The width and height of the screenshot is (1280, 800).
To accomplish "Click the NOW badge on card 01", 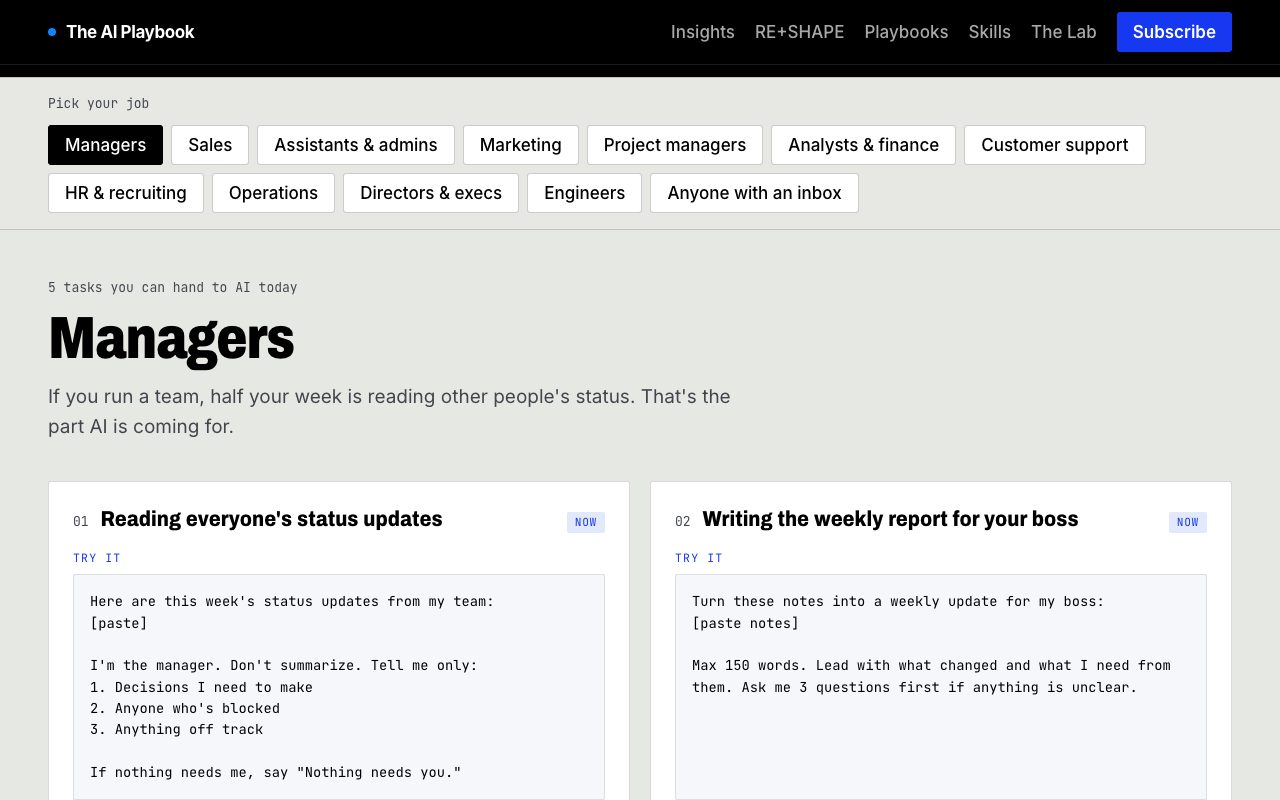I will coord(586,522).
